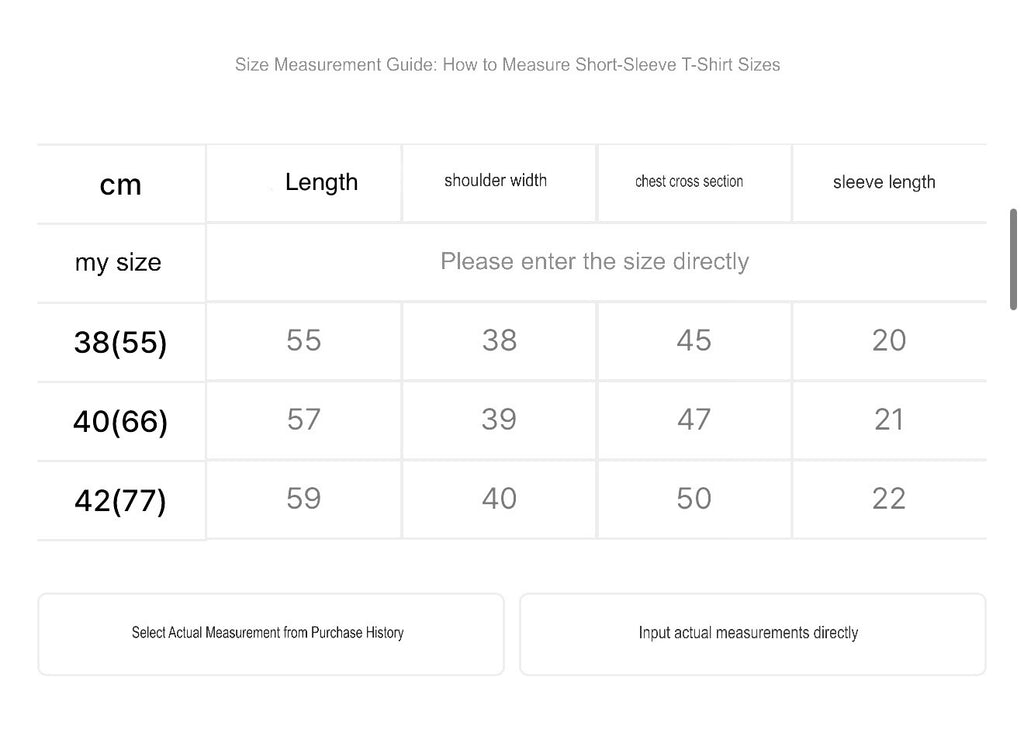Select the 42(77) size row header

[121, 501]
